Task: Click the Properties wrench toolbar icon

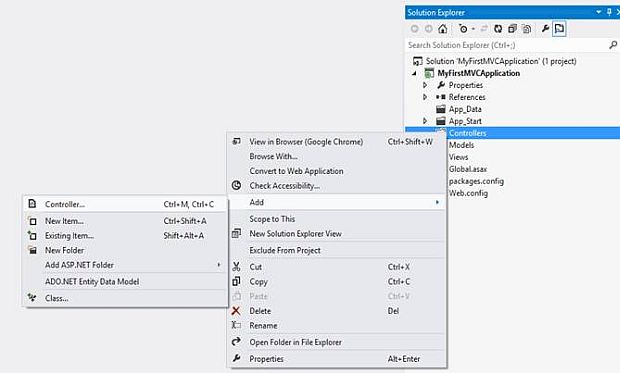Action: [x=545, y=28]
